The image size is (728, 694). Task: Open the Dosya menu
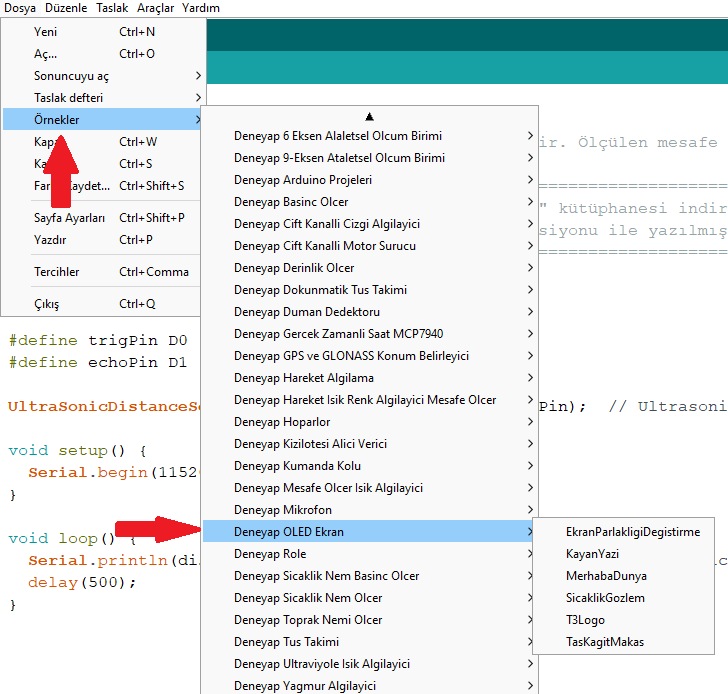point(20,8)
